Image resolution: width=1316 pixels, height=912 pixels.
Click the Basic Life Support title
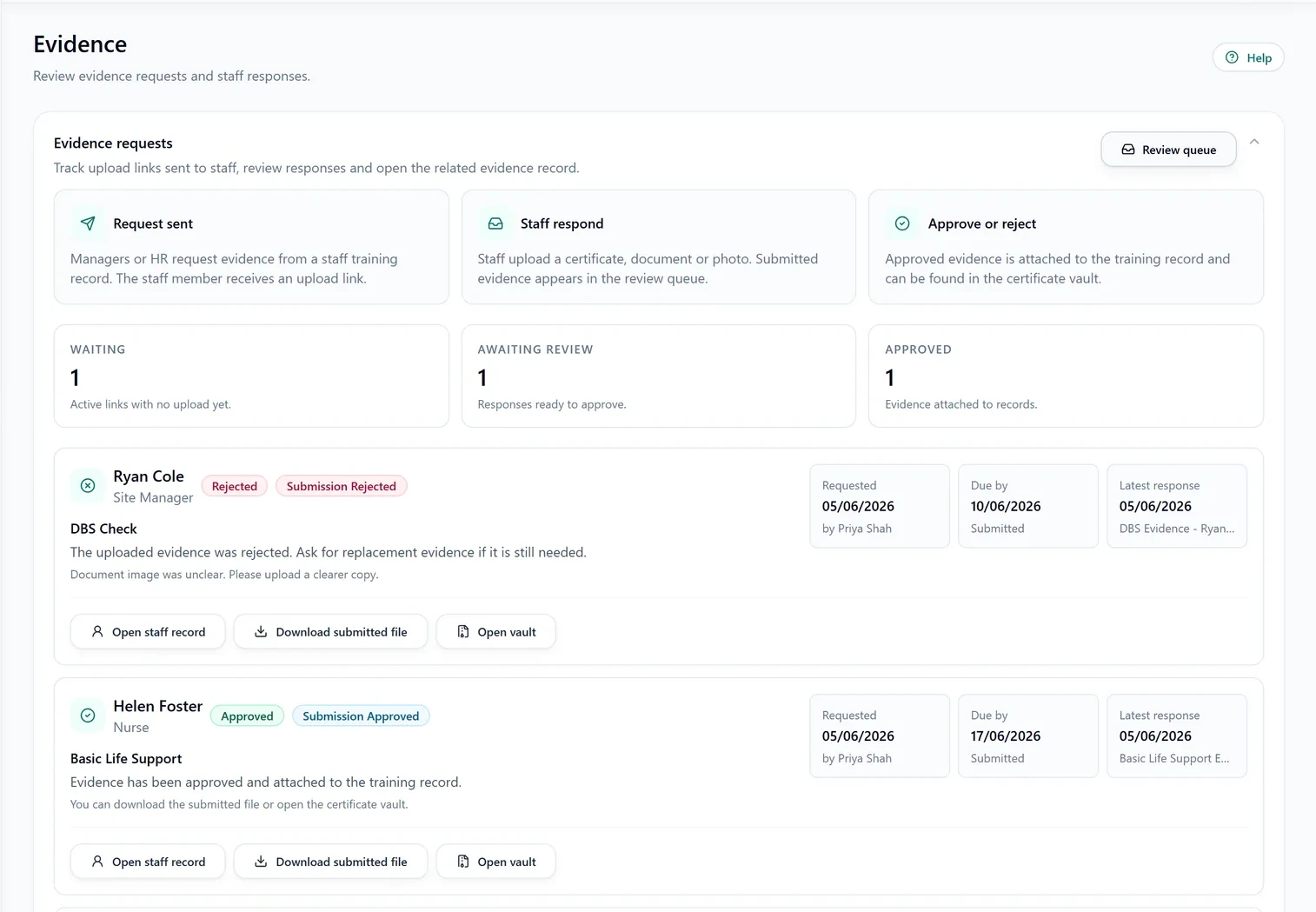(126, 758)
